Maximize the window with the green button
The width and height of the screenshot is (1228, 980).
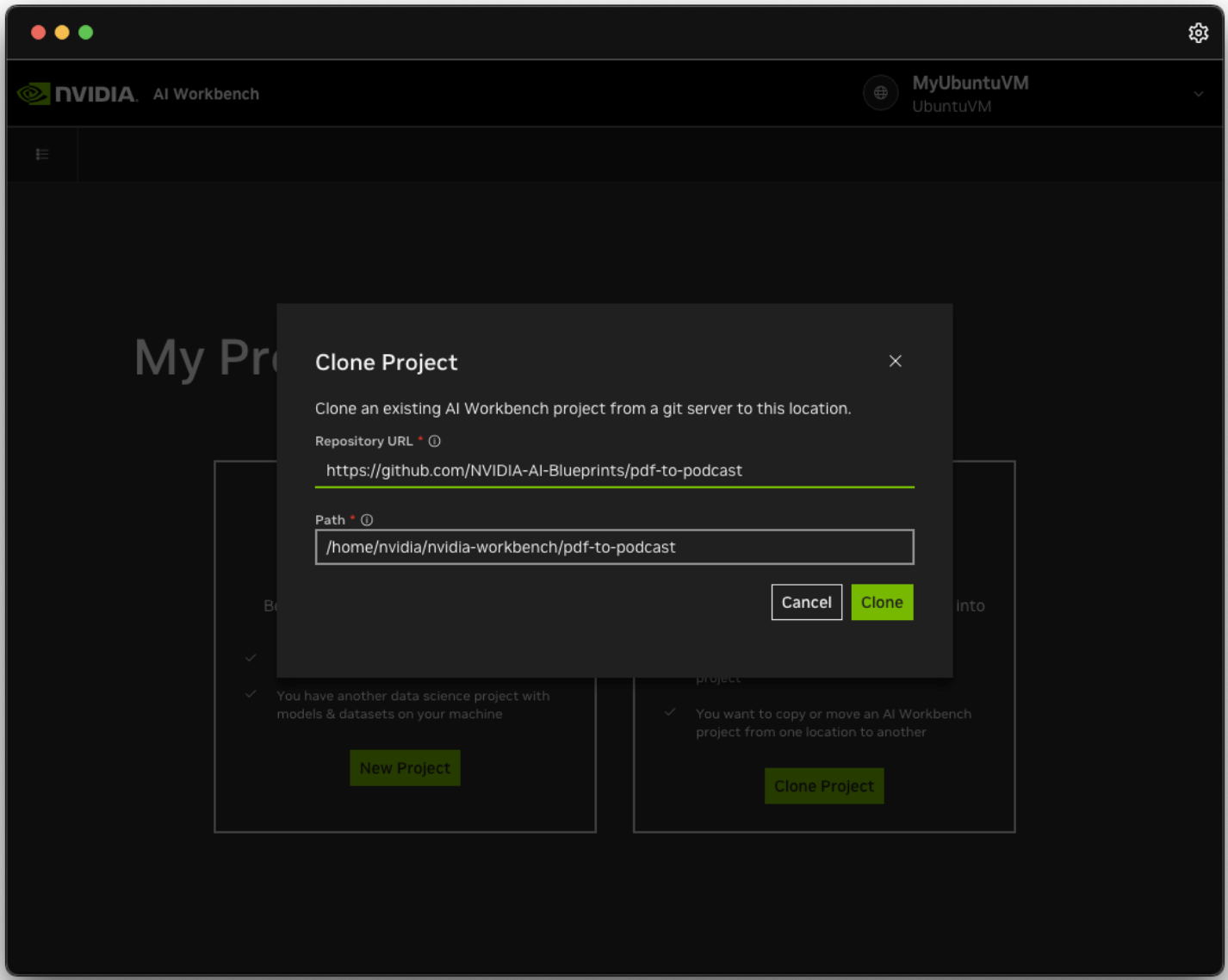pos(86,33)
